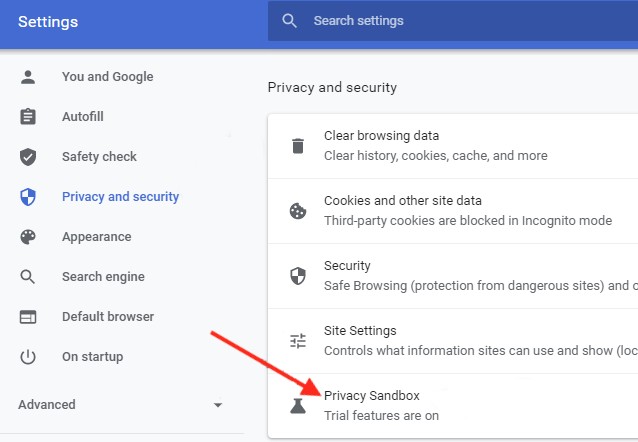Open Clear browsing data
The height and width of the screenshot is (442, 638).
[453, 146]
